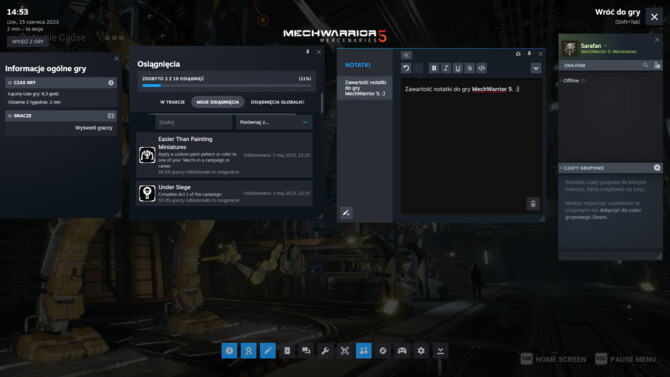The width and height of the screenshot is (670, 377).
Task: Pin the Notes window
Action: coord(529,53)
